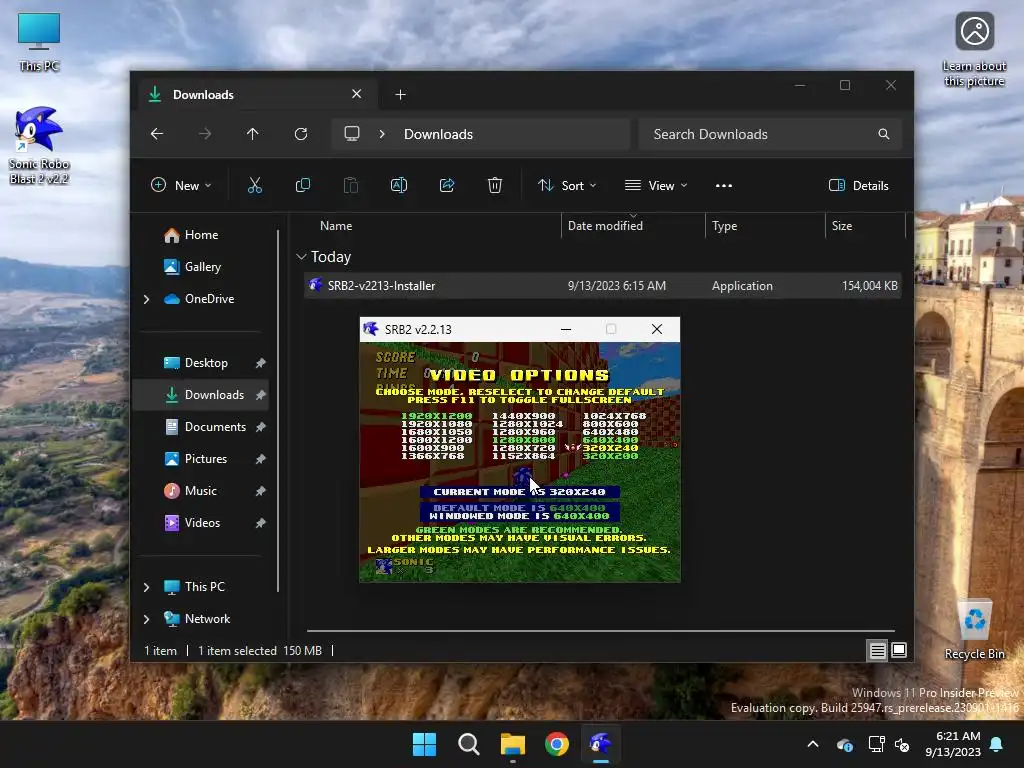
Task: Switch to large thumbnails view in status bar
Action: [x=899, y=650]
